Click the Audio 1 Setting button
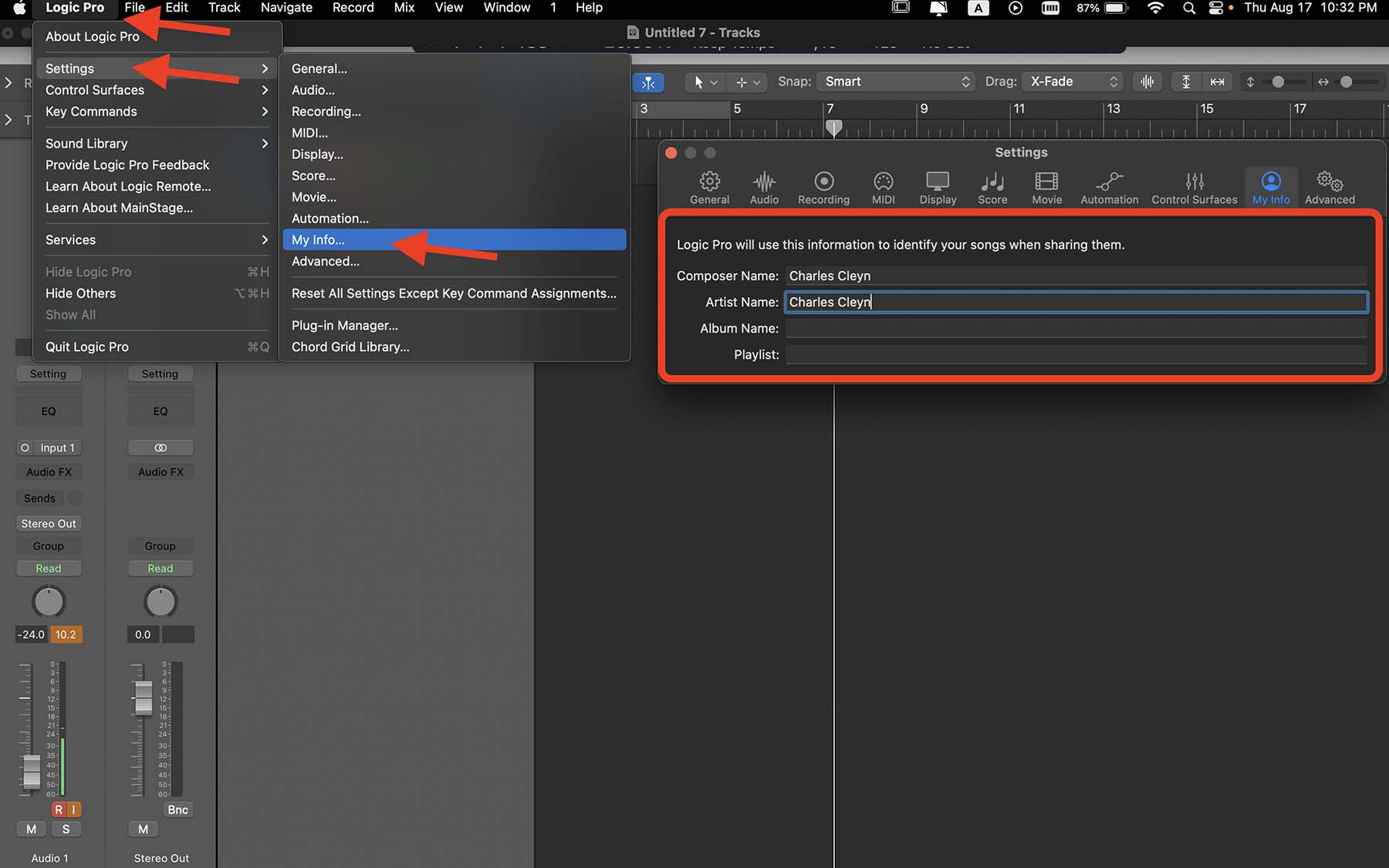 tap(49, 374)
